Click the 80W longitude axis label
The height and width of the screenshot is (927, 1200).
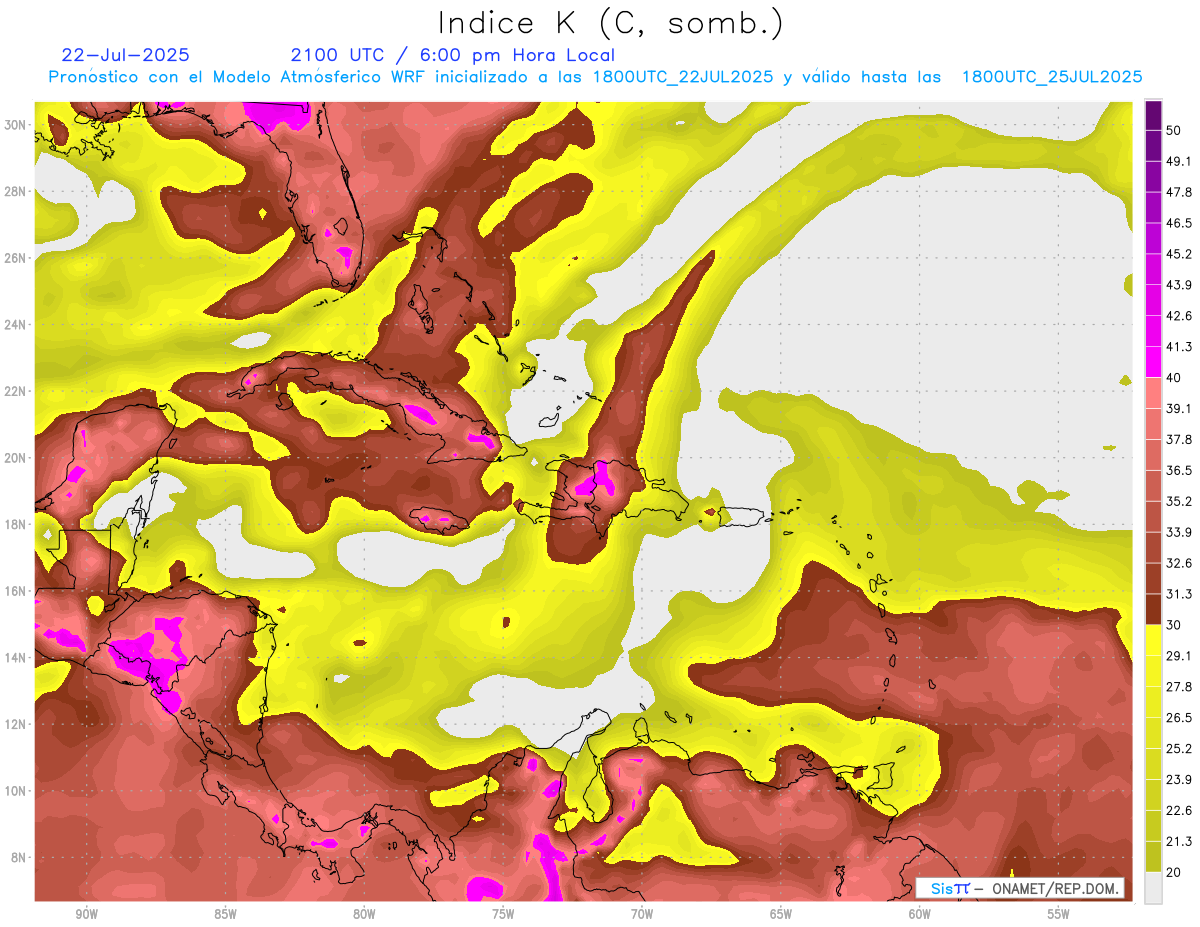pos(364,914)
